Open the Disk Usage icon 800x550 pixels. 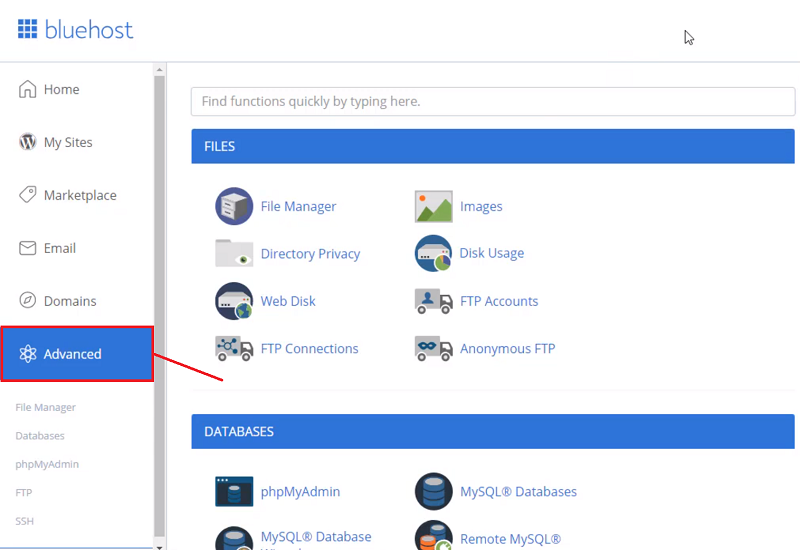433,254
